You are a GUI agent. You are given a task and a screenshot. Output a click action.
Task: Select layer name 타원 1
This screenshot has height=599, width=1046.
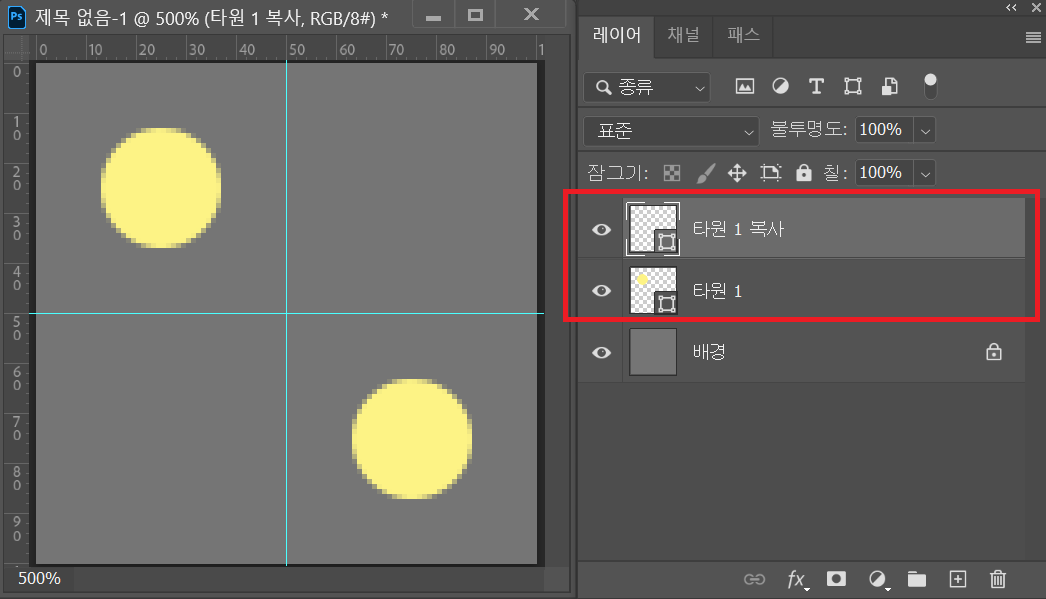[717, 291]
